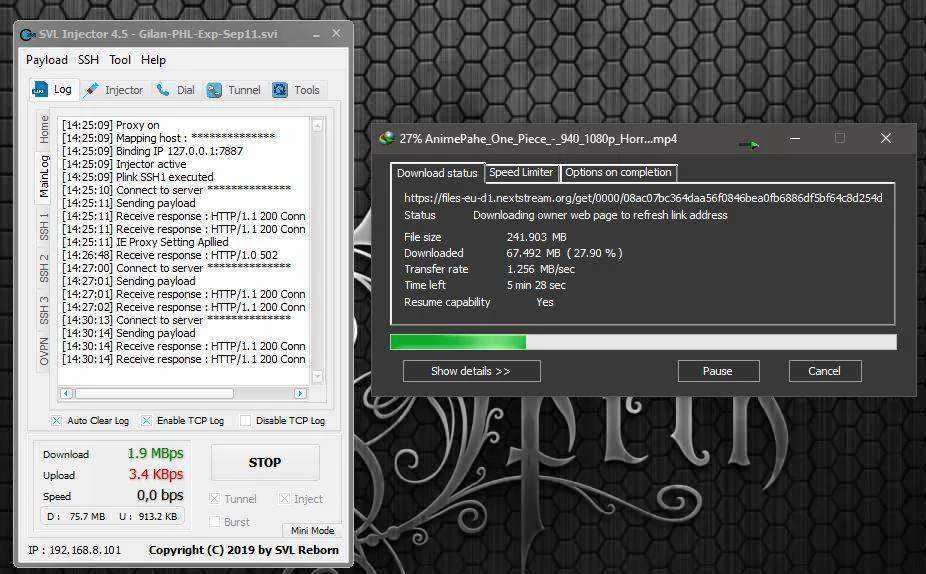Select the SSH 2 vertical tab
This screenshot has height=574, width=926.
click(44, 268)
